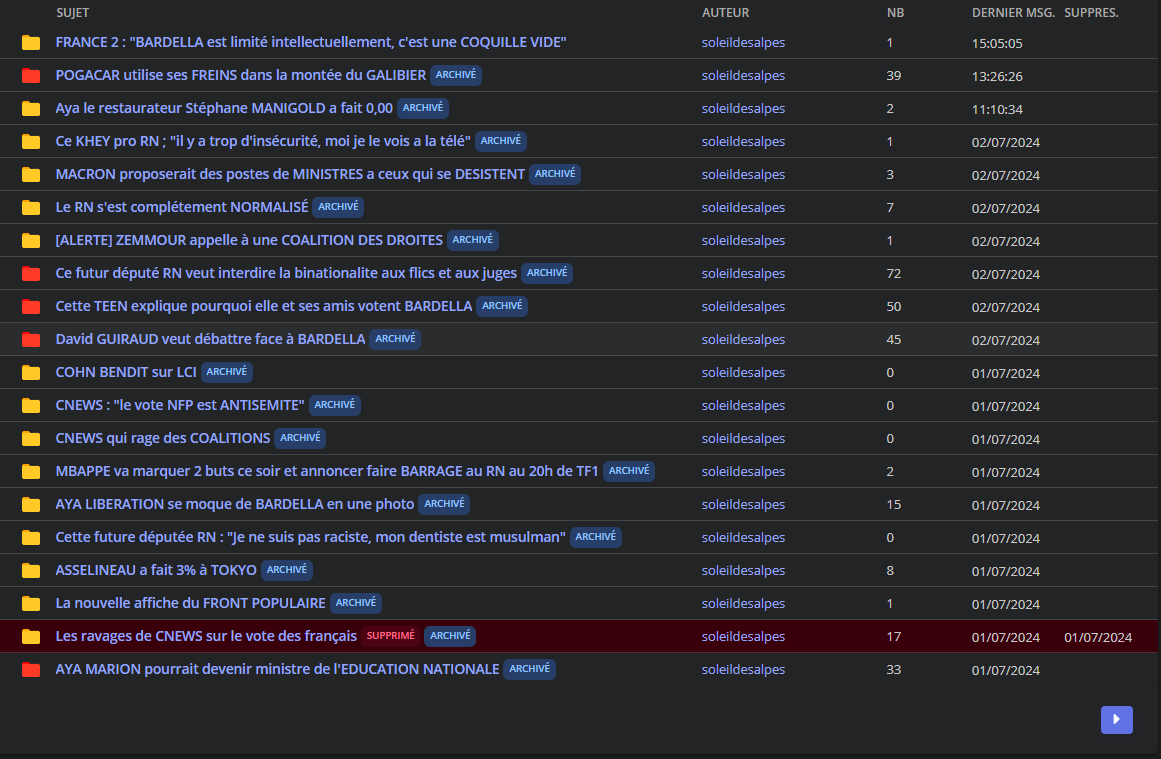The height and width of the screenshot is (759, 1161).
Task: Open CNEWS qui rage des COALITIONS topic
Action: (163, 438)
